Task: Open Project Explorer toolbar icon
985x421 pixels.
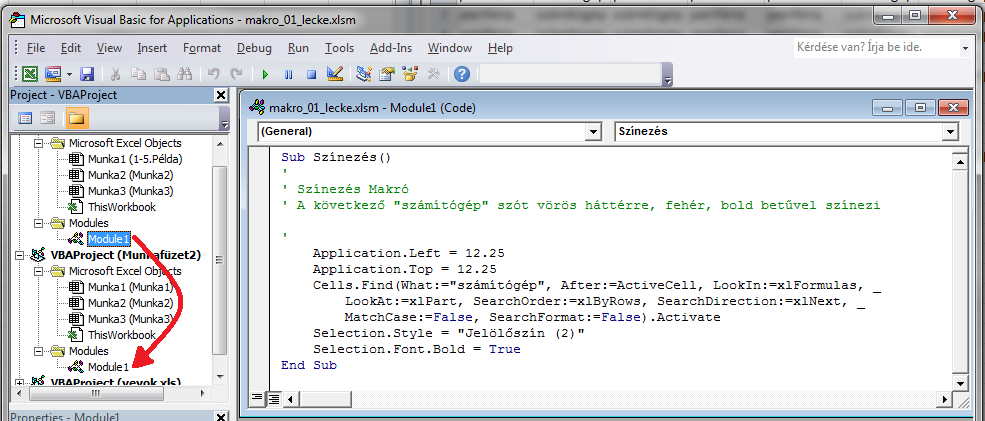Action: pos(364,74)
